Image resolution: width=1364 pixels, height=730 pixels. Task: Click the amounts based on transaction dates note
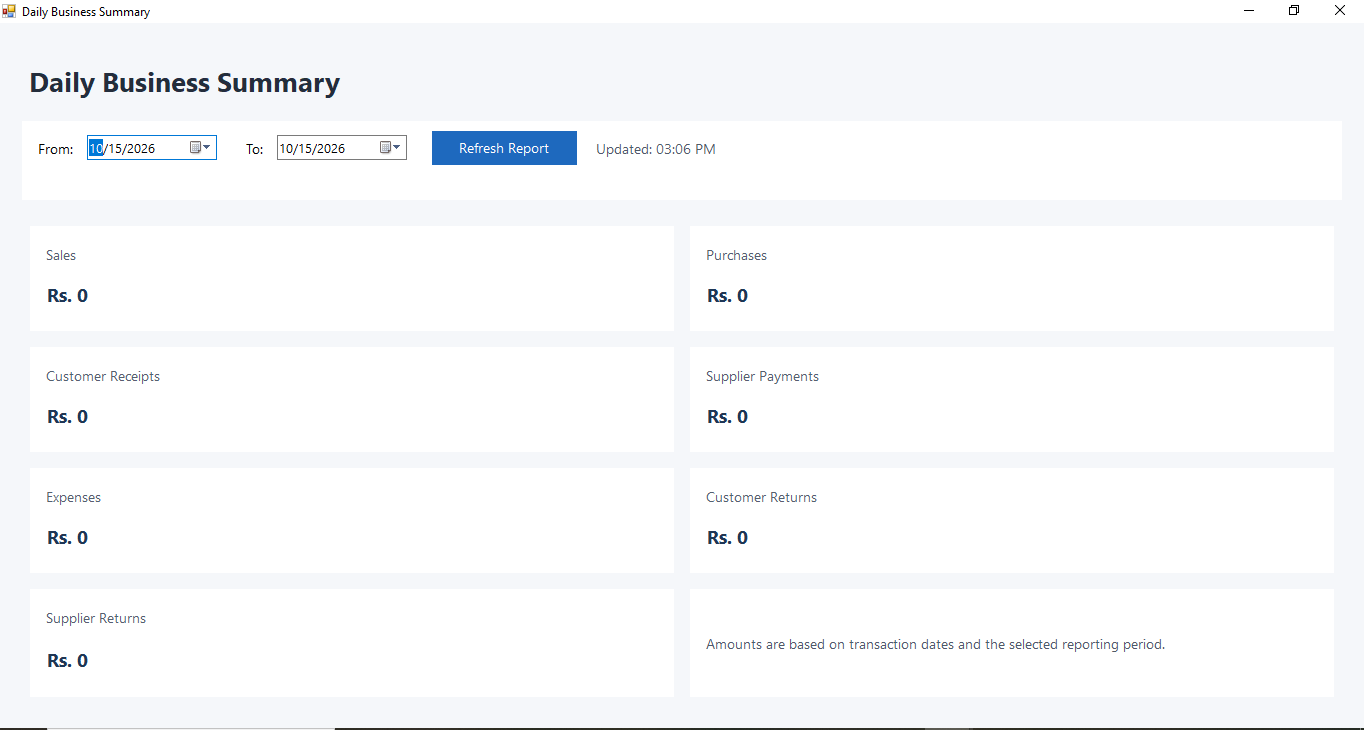click(x=936, y=644)
